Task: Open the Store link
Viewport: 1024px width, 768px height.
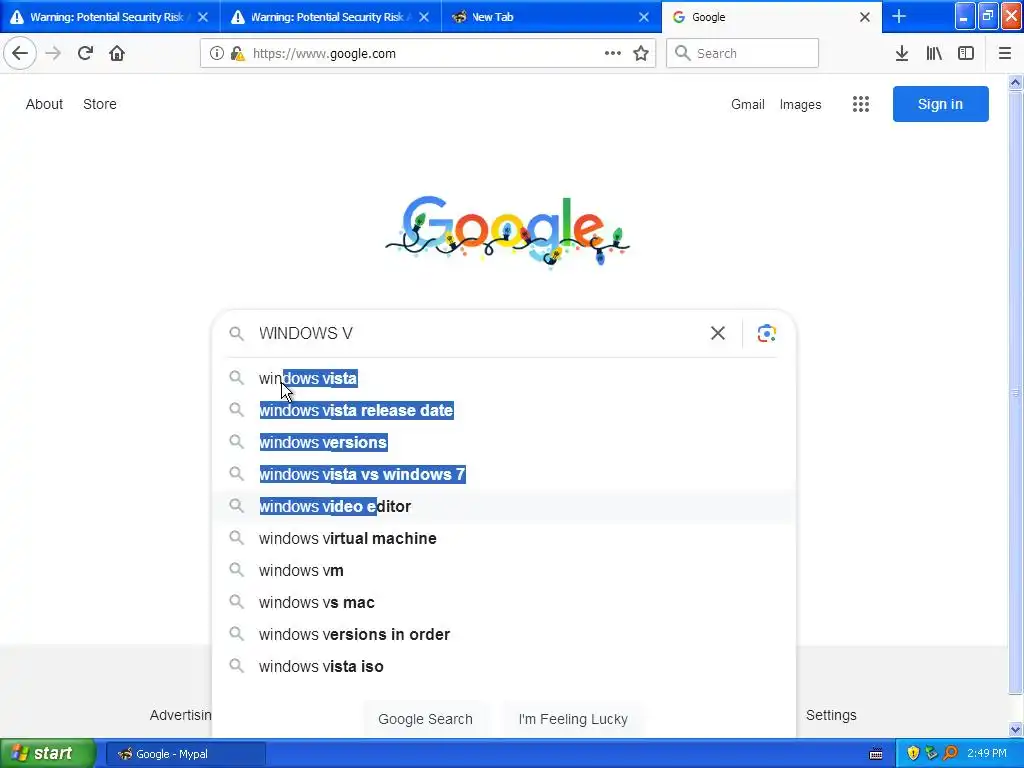Action: (100, 104)
